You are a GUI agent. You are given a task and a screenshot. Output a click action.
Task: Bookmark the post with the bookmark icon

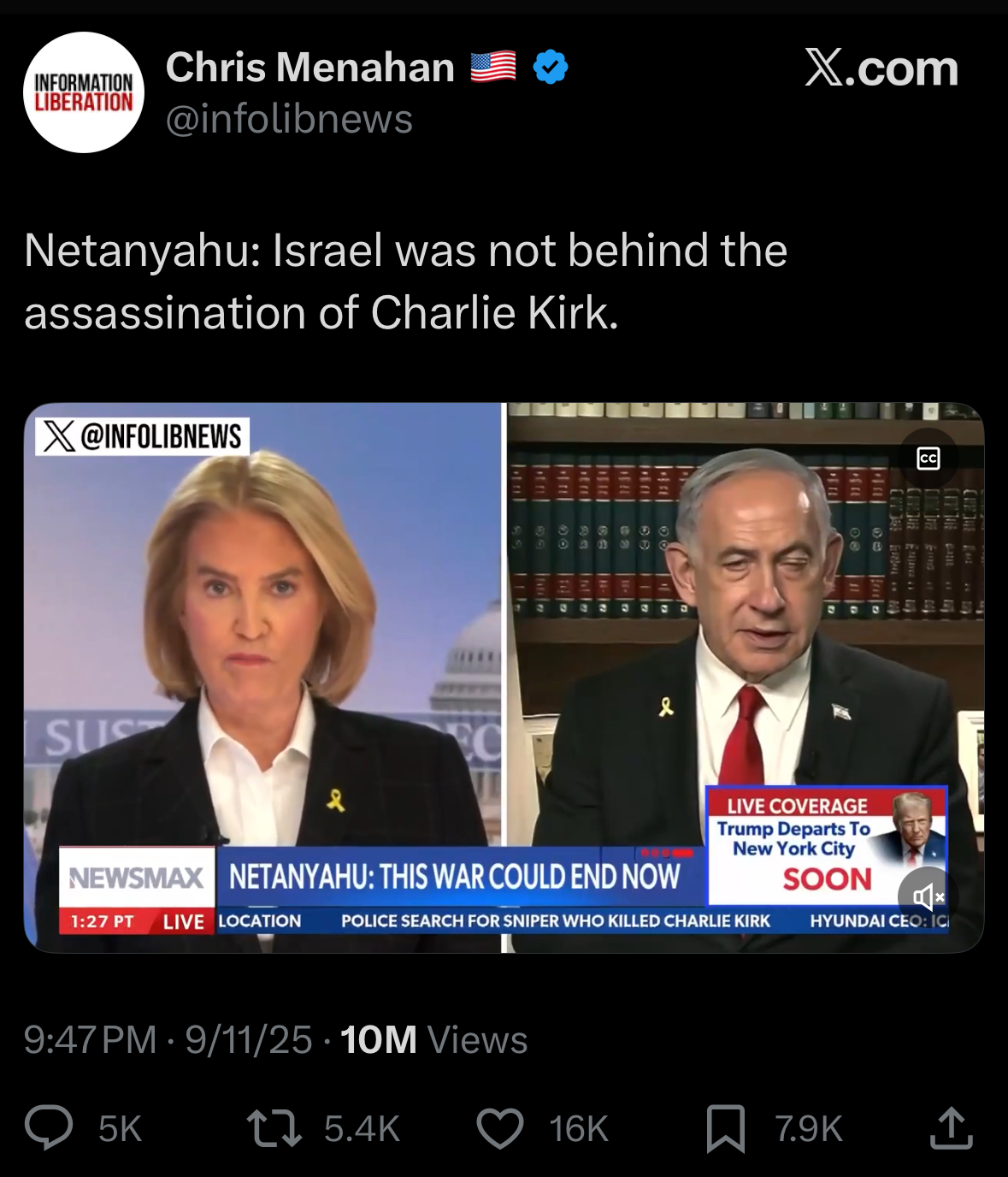[726, 1128]
